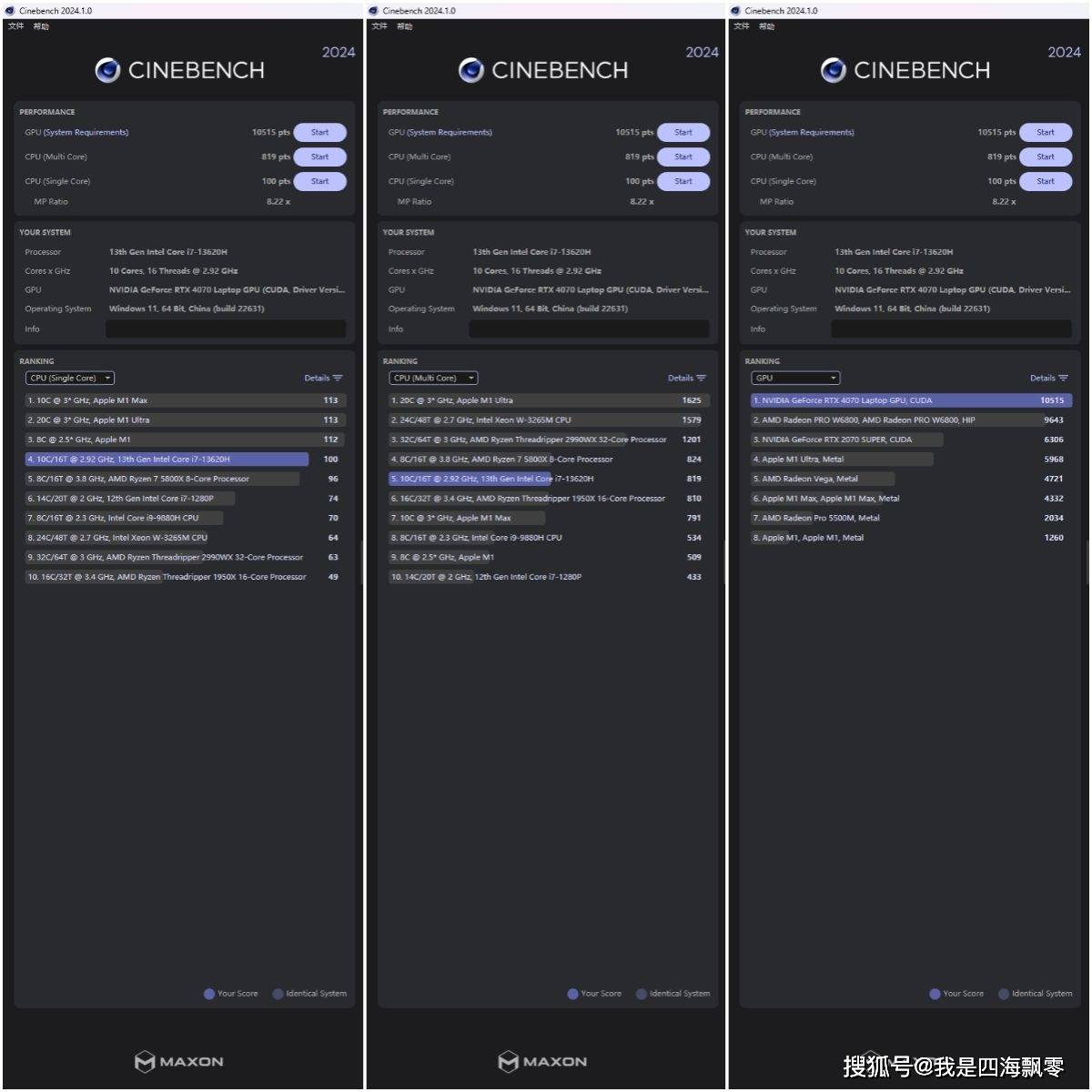
Task: Click the Cinebench title bar icon in the middle window
Action: pos(373,11)
